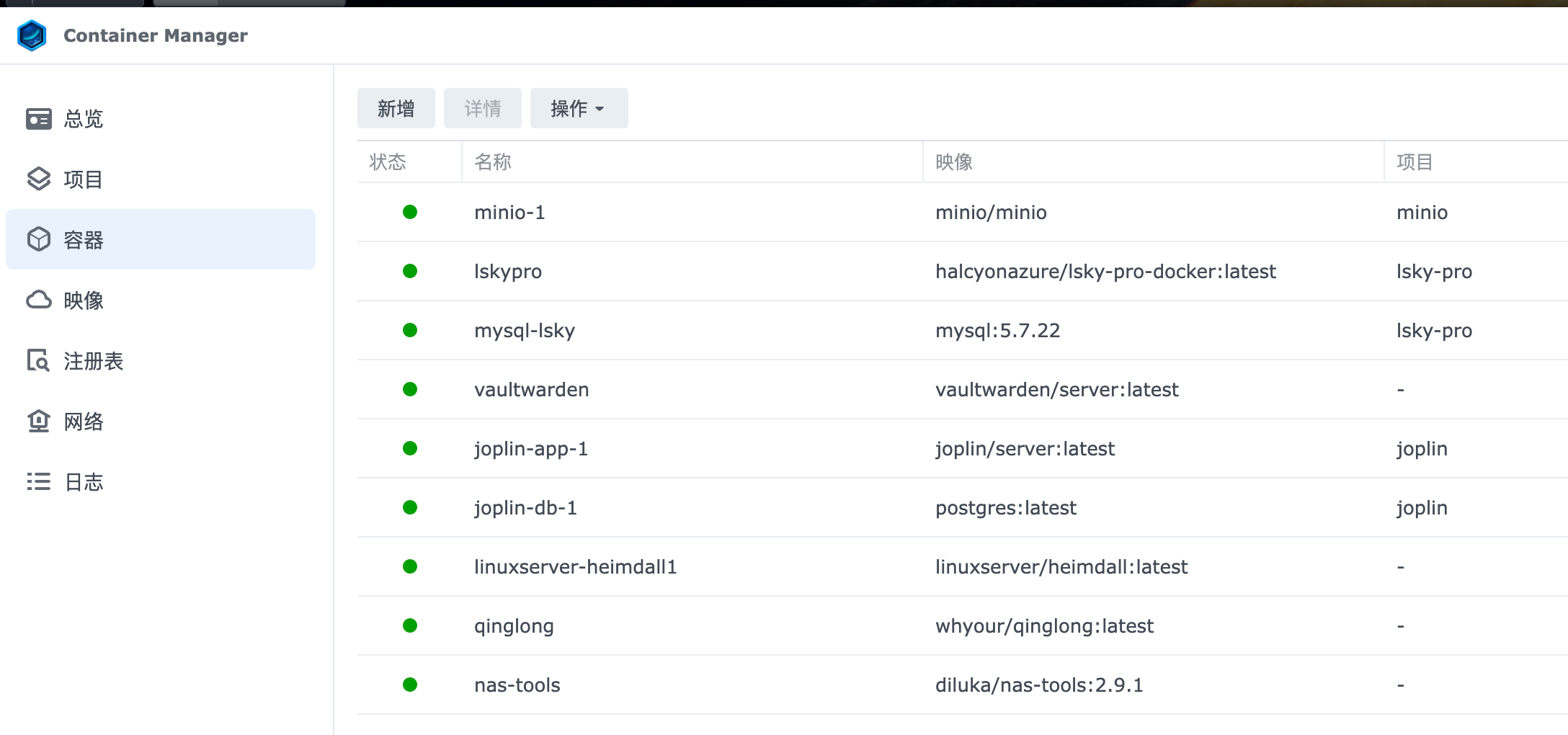Open the 操作 actions dropdown
The image size is (1568, 735).
579,108
